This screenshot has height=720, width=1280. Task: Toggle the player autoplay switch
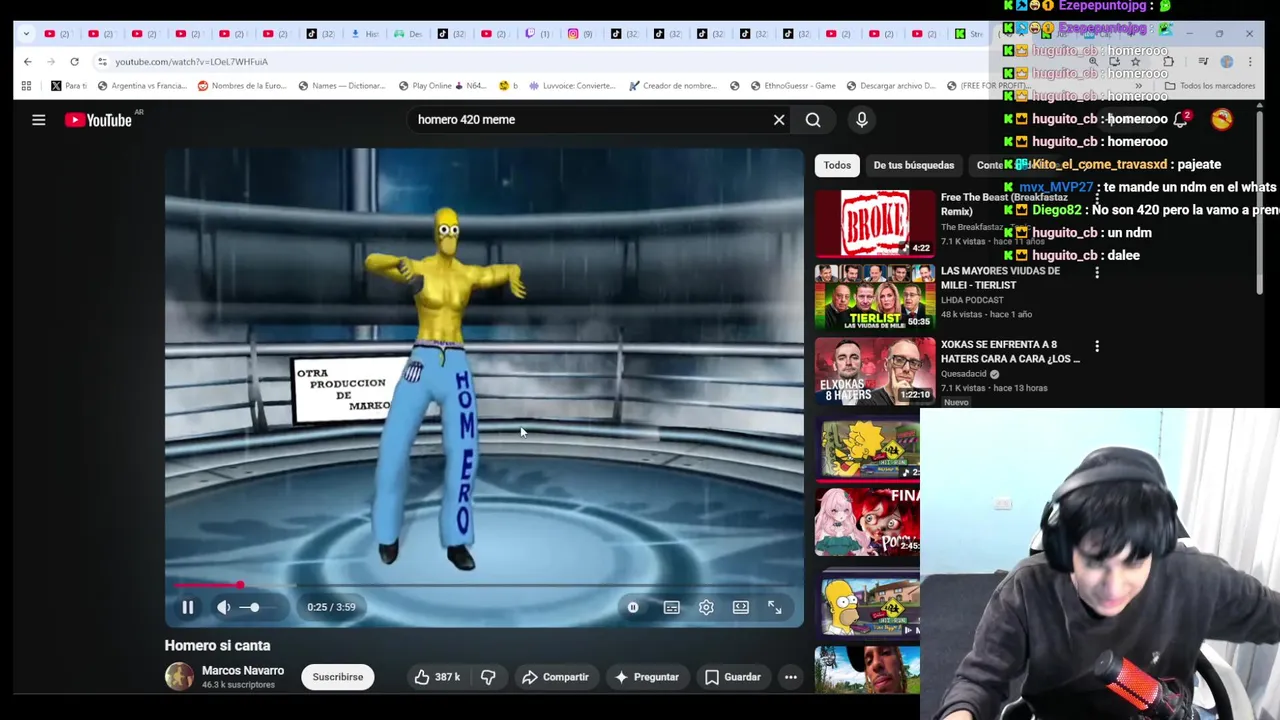coord(633,607)
